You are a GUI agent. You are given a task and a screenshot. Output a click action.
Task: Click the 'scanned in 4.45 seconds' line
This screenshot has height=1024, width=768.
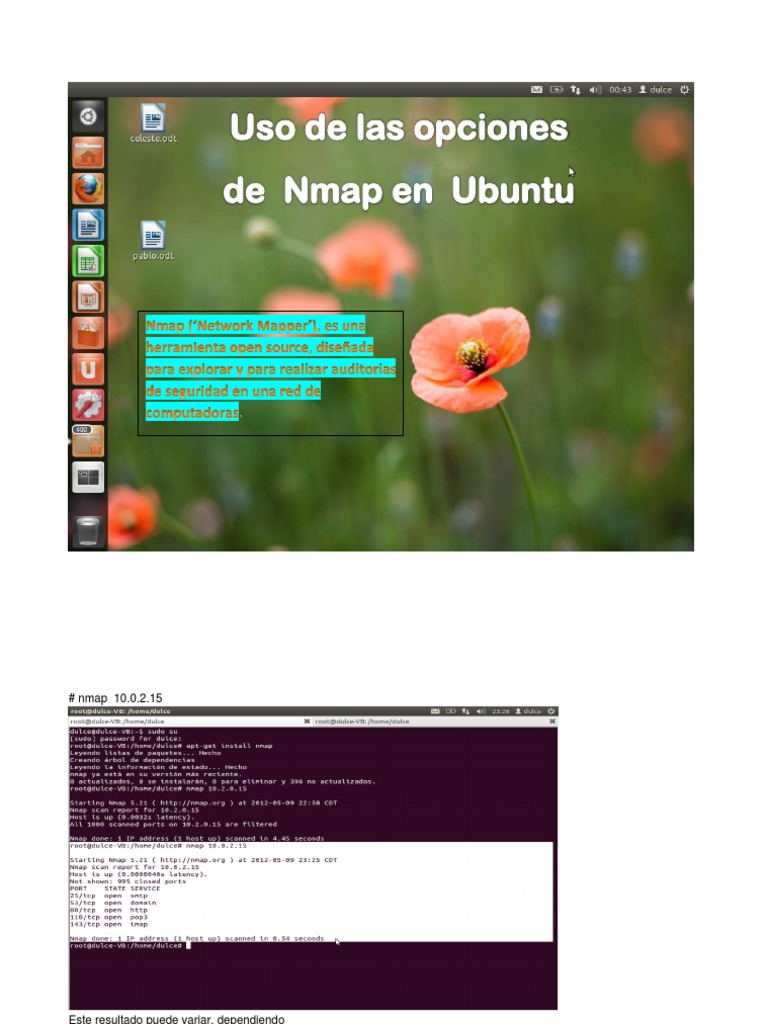(197, 839)
